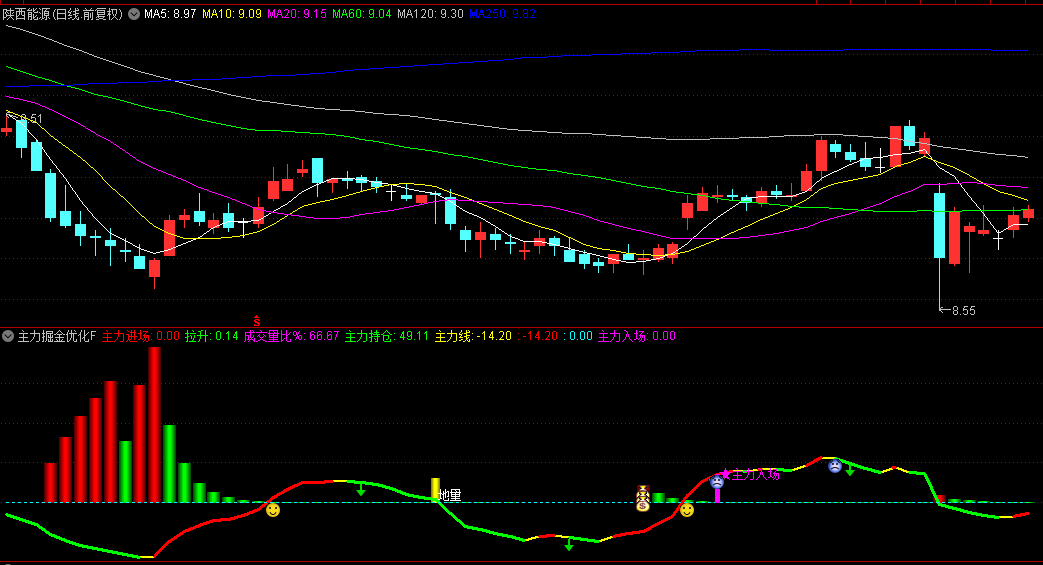Click the 主力持仓: 49.11 readout

tap(387, 336)
